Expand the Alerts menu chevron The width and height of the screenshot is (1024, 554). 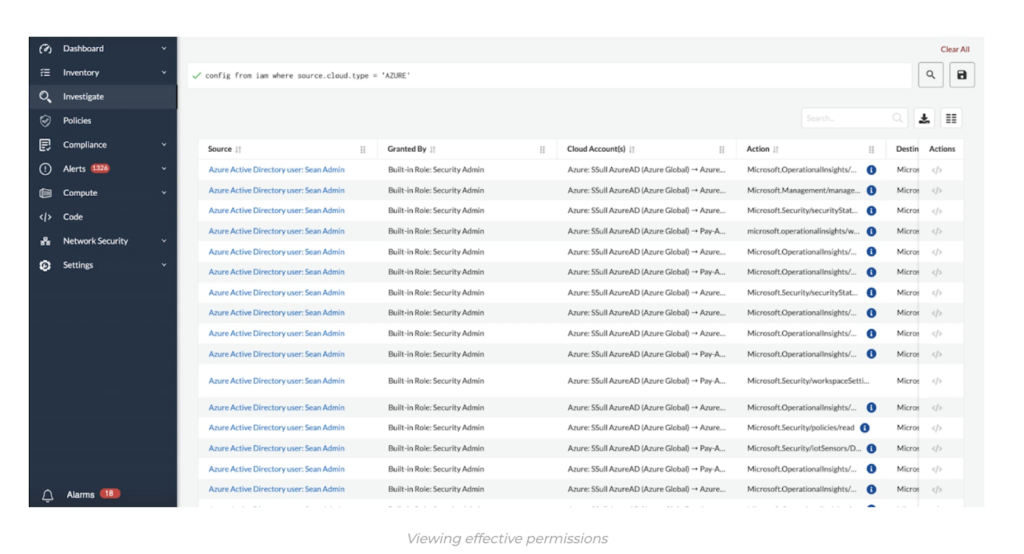pos(164,169)
